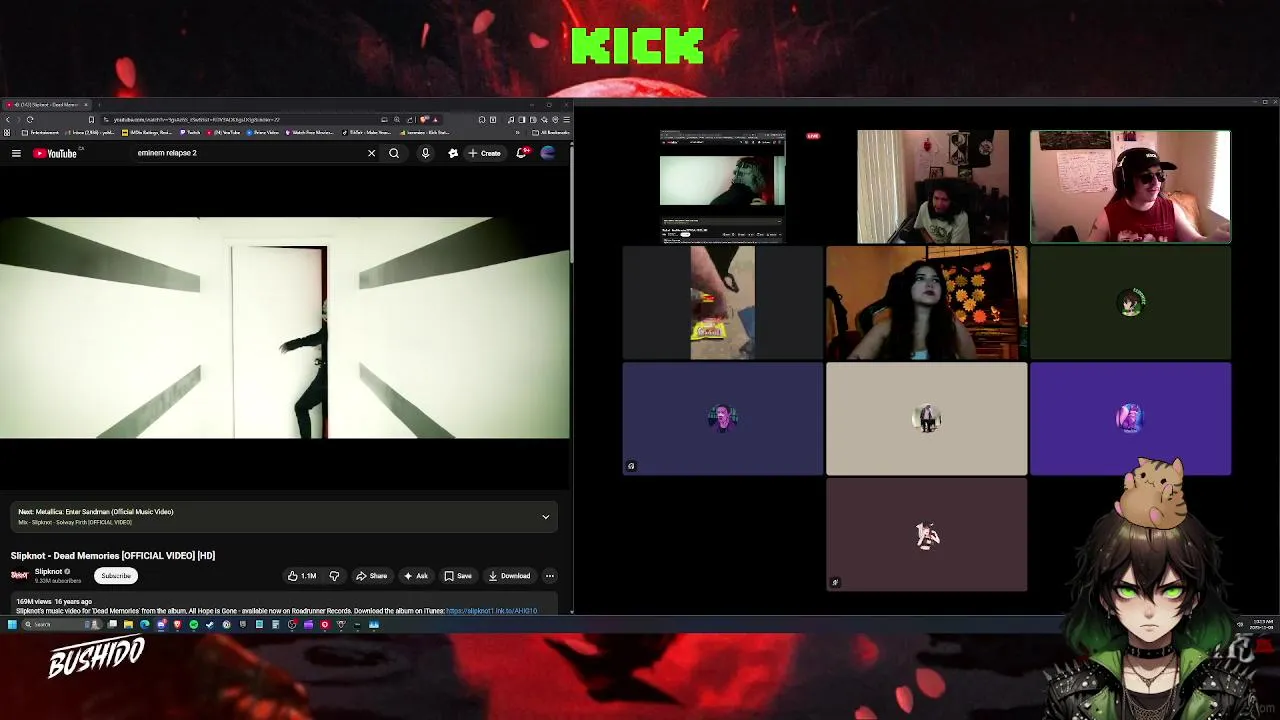1280x720 pixels.
Task: Open the YouTube notifications bell
Action: [x=521, y=153]
